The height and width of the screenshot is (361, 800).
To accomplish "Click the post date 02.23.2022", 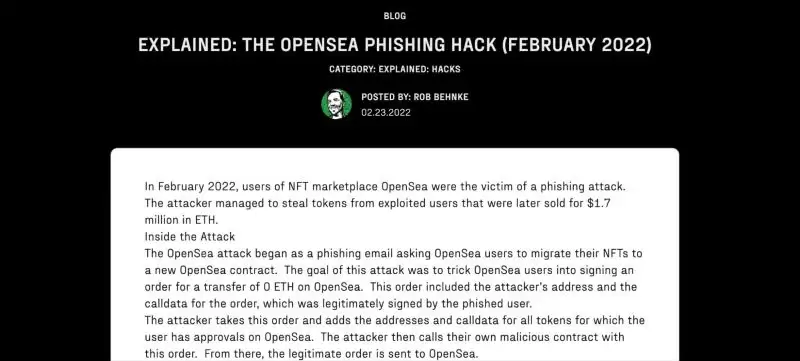I will click(x=386, y=113).
